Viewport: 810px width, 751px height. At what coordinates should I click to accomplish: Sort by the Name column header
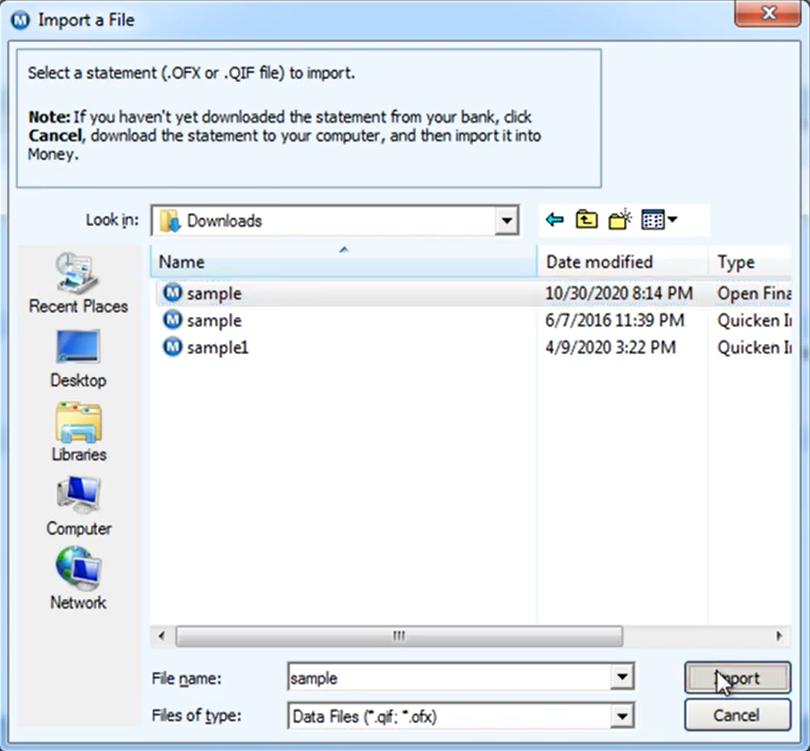(x=344, y=261)
